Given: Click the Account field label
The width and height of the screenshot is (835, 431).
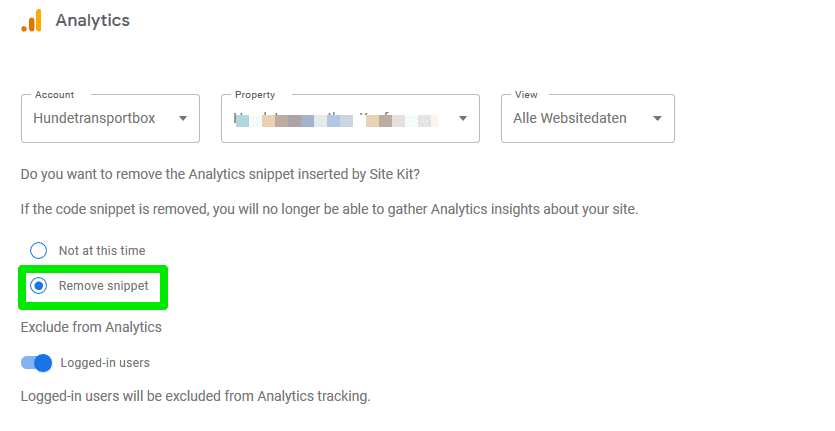Looking at the screenshot, I should point(54,95).
